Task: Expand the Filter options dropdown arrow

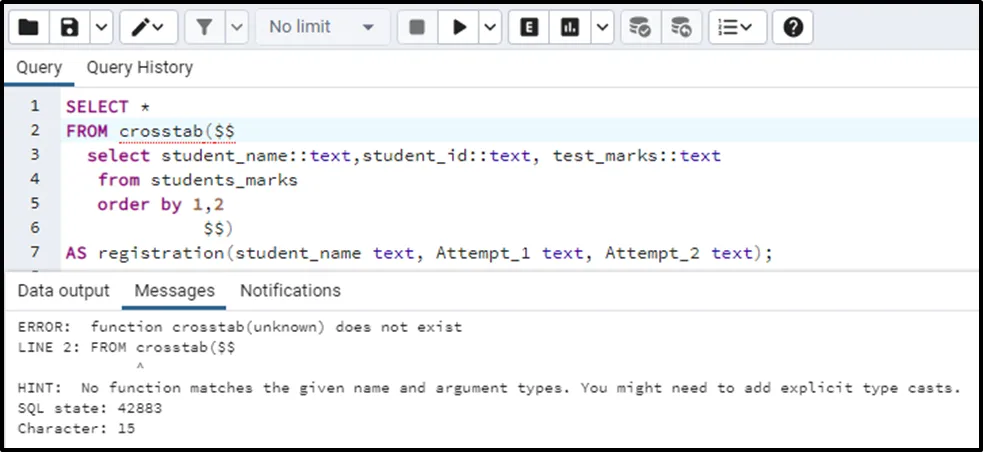Action: point(236,27)
